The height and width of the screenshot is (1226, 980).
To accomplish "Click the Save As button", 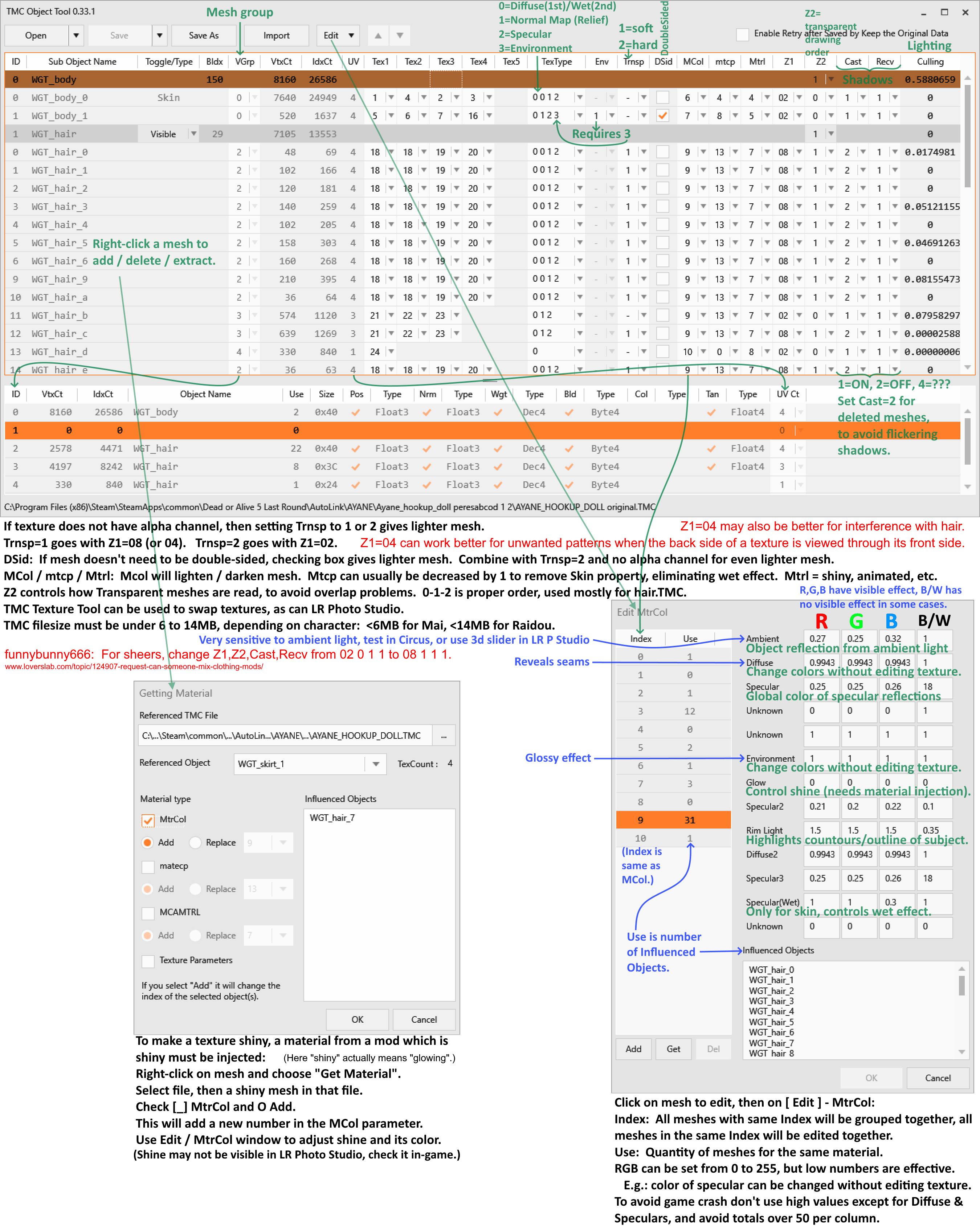I will tap(204, 35).
